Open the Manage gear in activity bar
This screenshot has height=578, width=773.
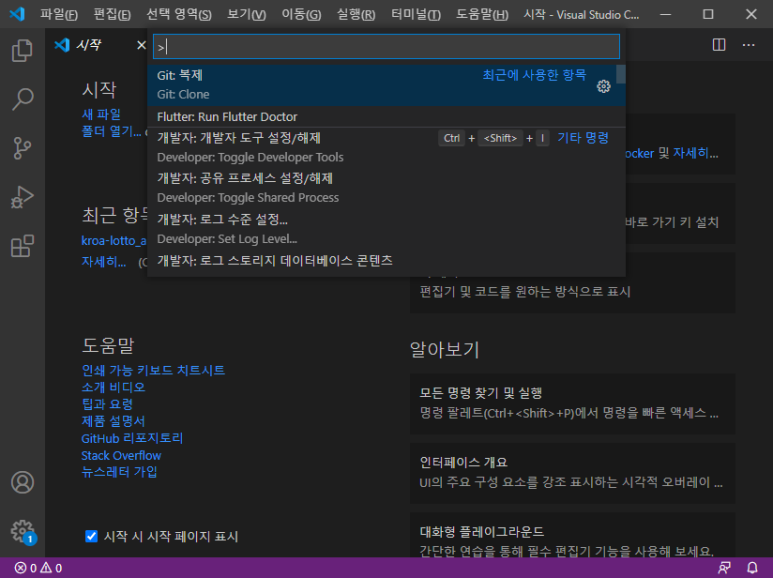coord(22,531)
